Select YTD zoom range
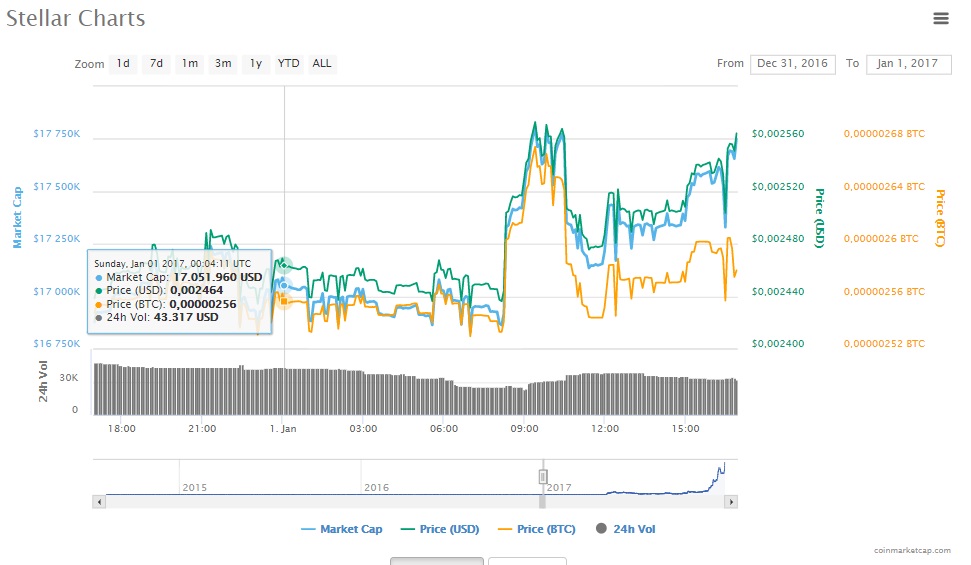 pos(289,63)
